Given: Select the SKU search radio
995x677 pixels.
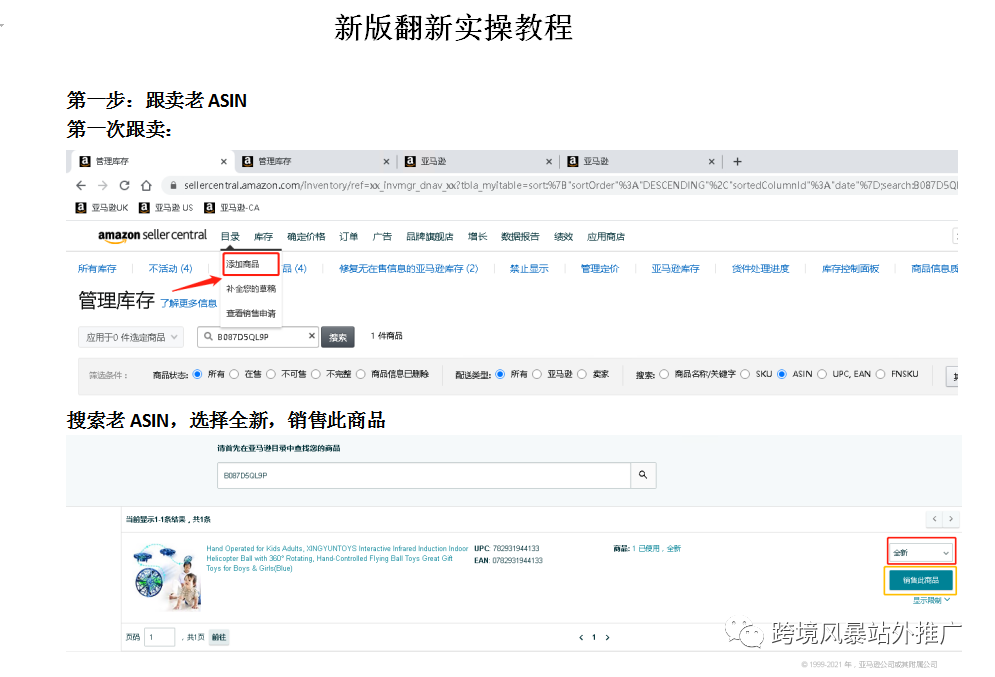Looking at the screenshot, I should [745, 374].
